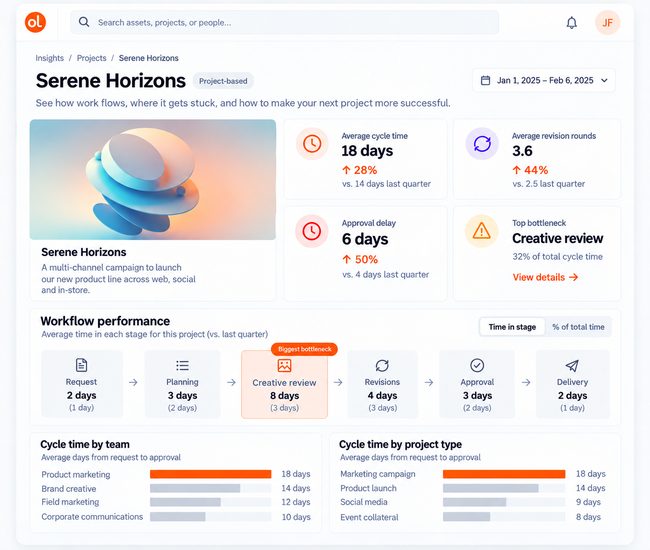Screen dimensions: 650x550
Task: Click the Product marketing orange bar
Action: [211, 474]
